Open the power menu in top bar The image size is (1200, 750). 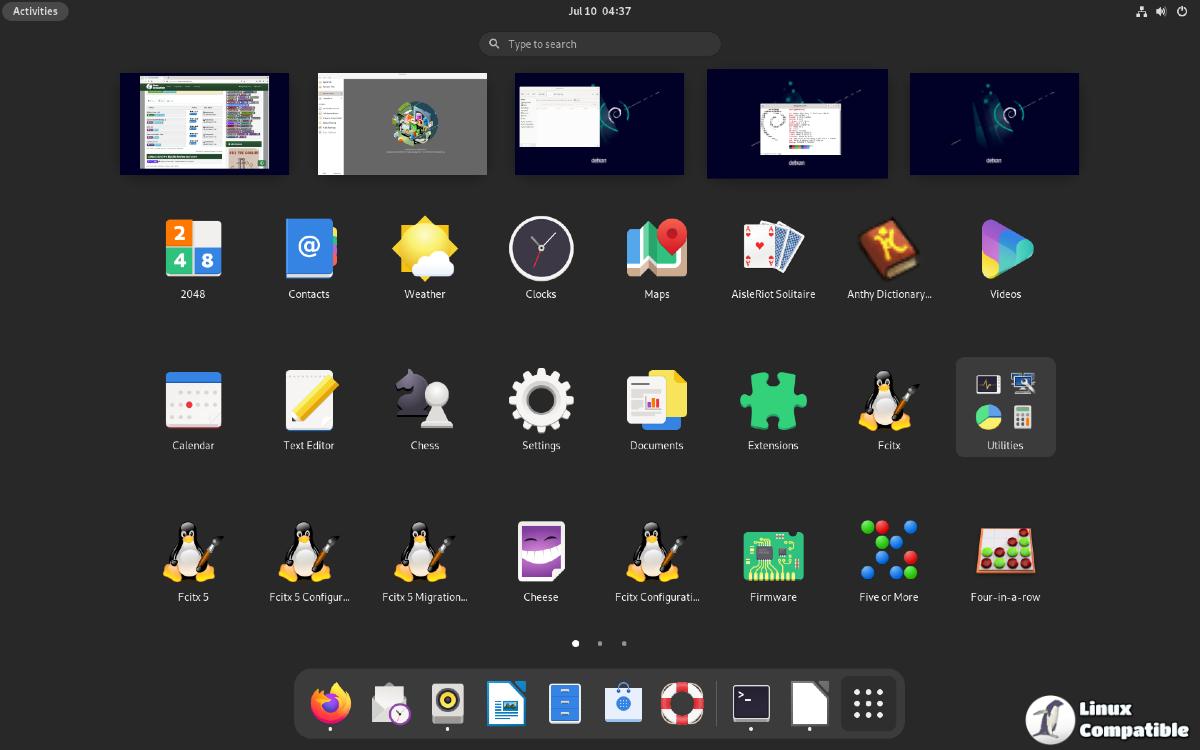[x=1180, y=11]
